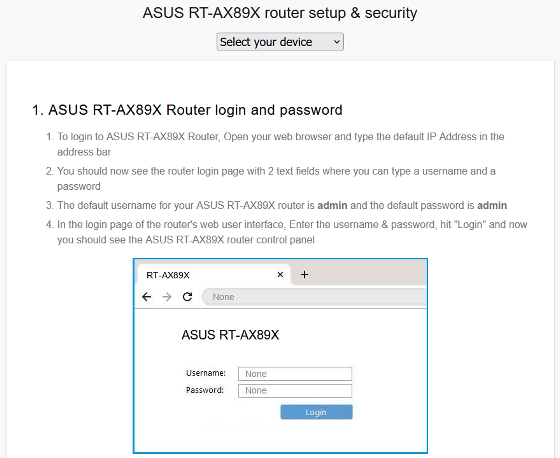Viewport: 560px width, 458px height.
Task: Click the dropdown arrow on device selector
Action: 336,42
